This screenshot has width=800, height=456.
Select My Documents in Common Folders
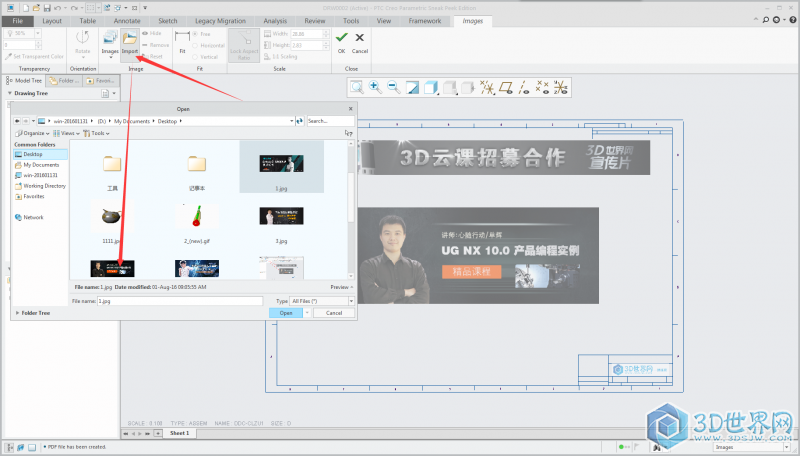[37, 165]
